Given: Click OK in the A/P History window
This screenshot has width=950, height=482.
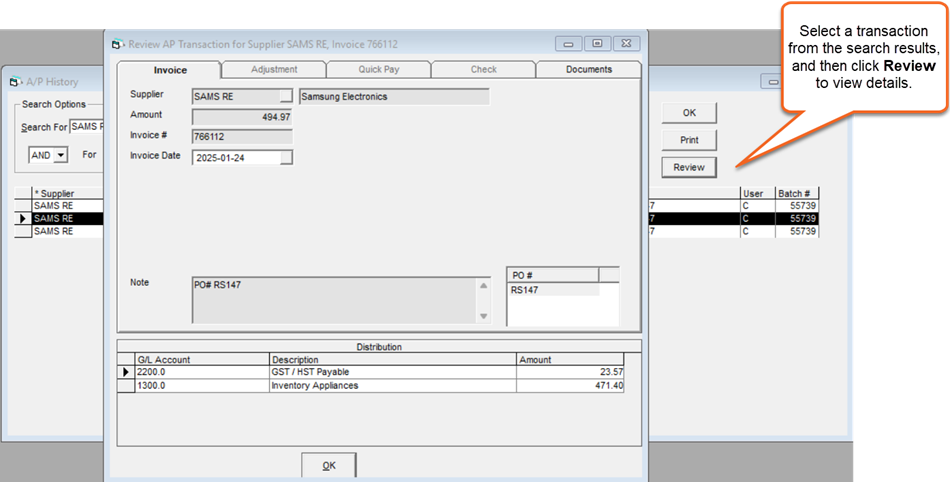Looking at the screenshot, I should pos(689,113).
